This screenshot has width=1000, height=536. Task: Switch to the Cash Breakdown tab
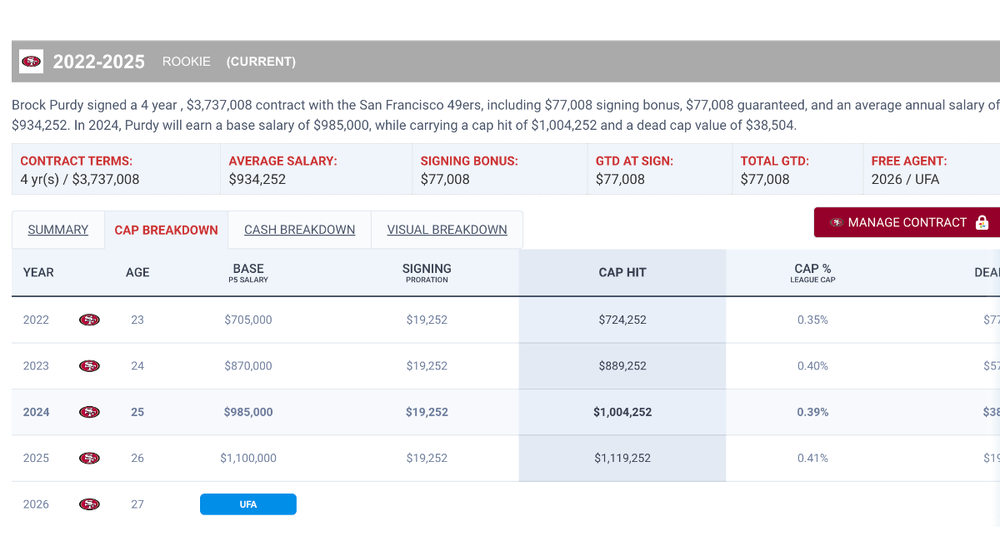click(x=299, y=230)
